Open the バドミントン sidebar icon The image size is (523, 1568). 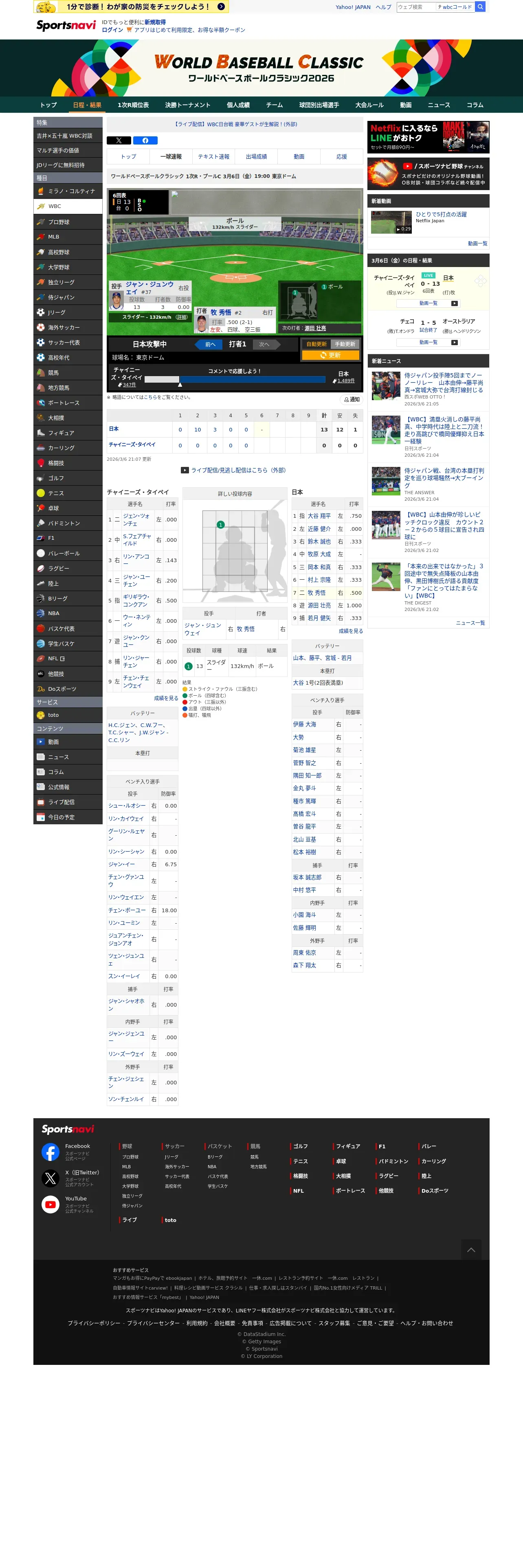coord(41,523)
